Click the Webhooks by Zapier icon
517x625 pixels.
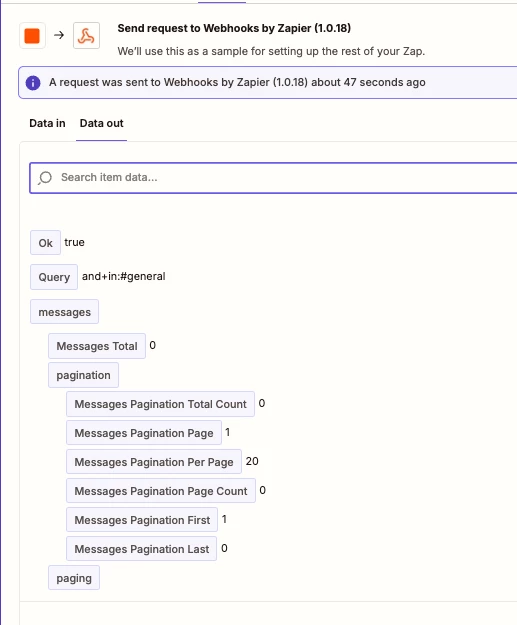(x=86, y=36)
